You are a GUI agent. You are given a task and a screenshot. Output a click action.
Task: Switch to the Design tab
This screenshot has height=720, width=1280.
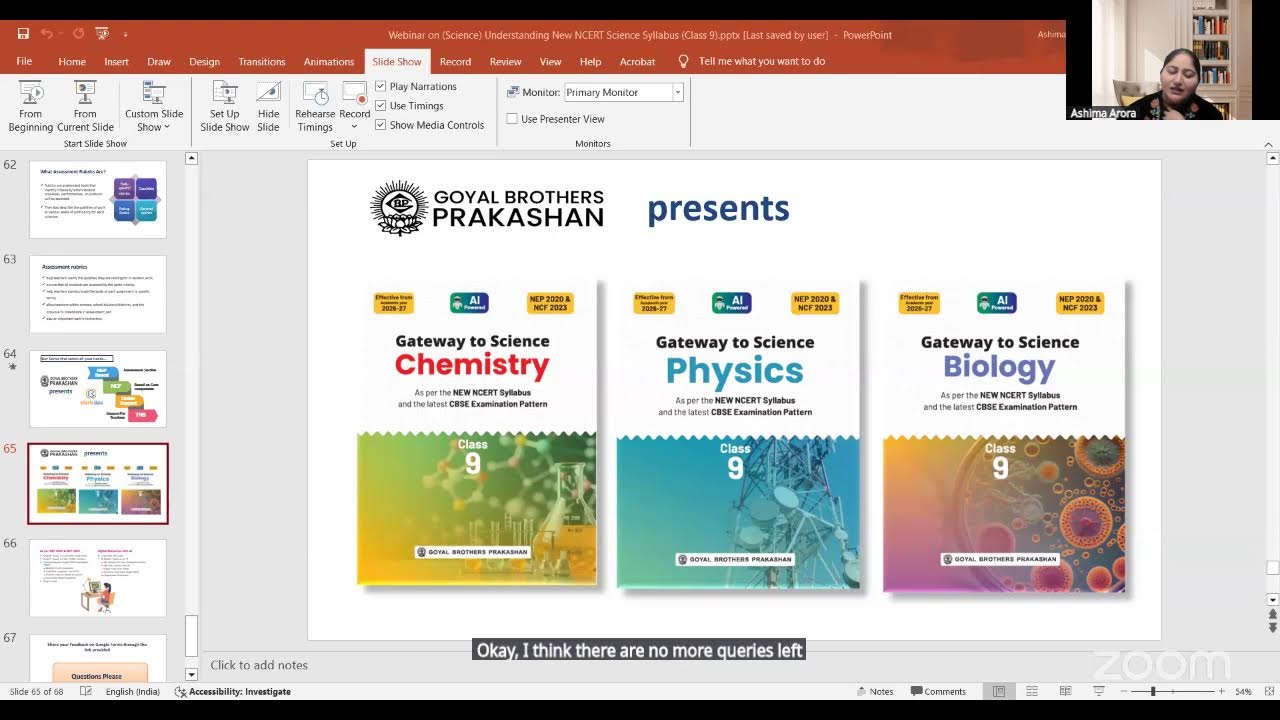pyautogui.click(x=204, y=61)
